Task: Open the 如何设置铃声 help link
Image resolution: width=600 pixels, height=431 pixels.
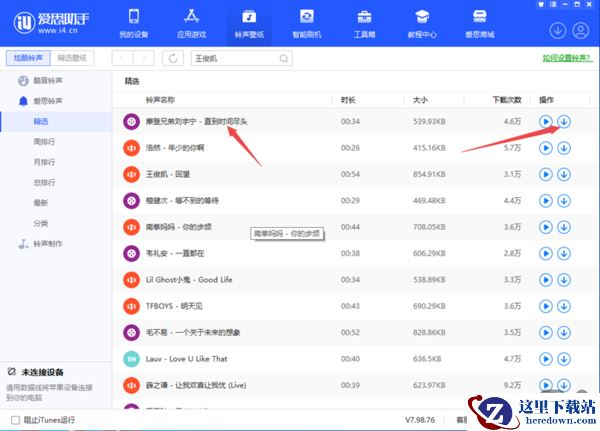Action: [567, 58]
